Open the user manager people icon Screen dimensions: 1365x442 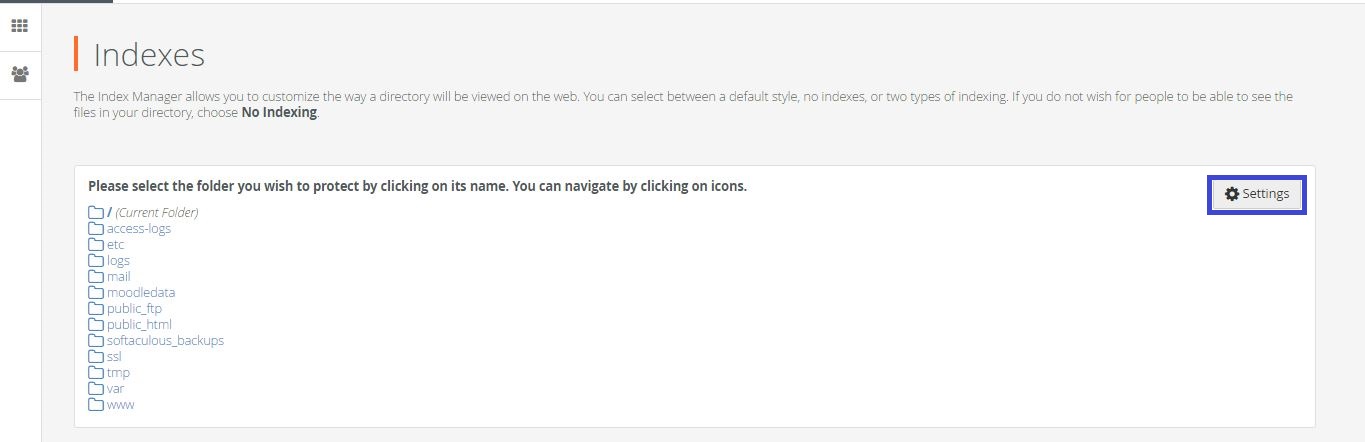[x=19, y=74]
